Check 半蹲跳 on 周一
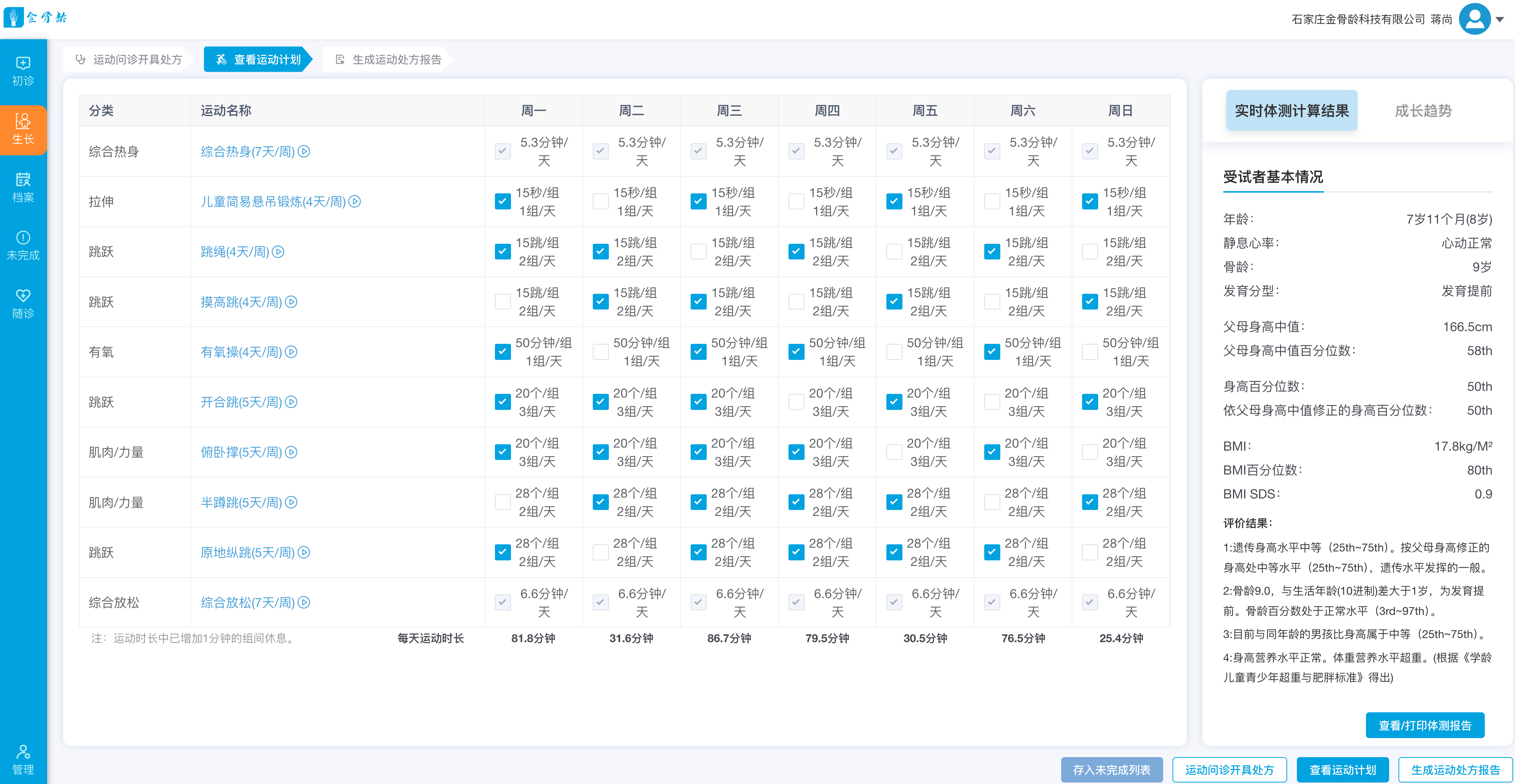Image resolution: width=1515 pixels, height=784 pixels. click(x=502, y=503)
